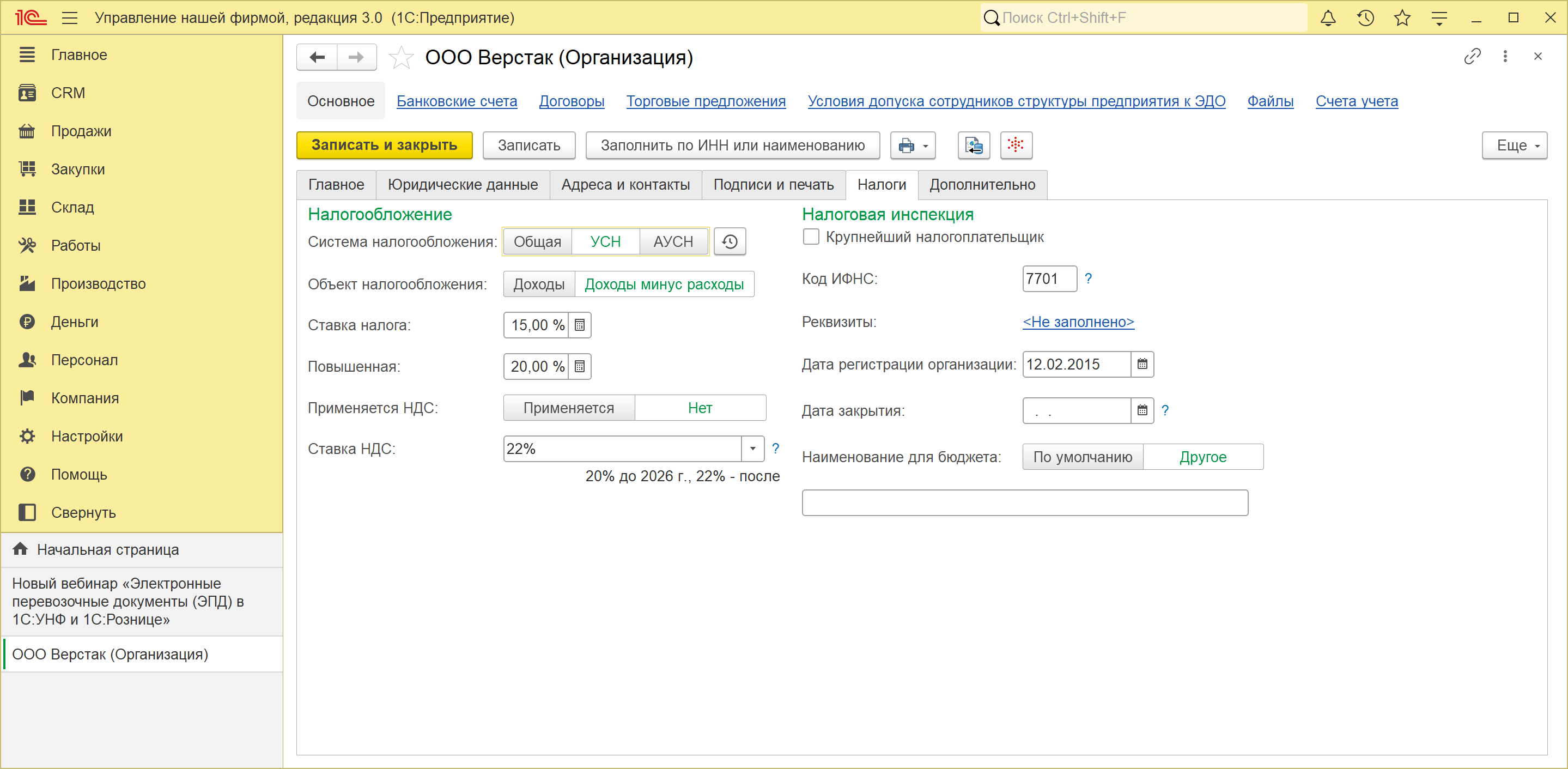Open notifications bell

pyautogui.click(x=1328, y=17)
